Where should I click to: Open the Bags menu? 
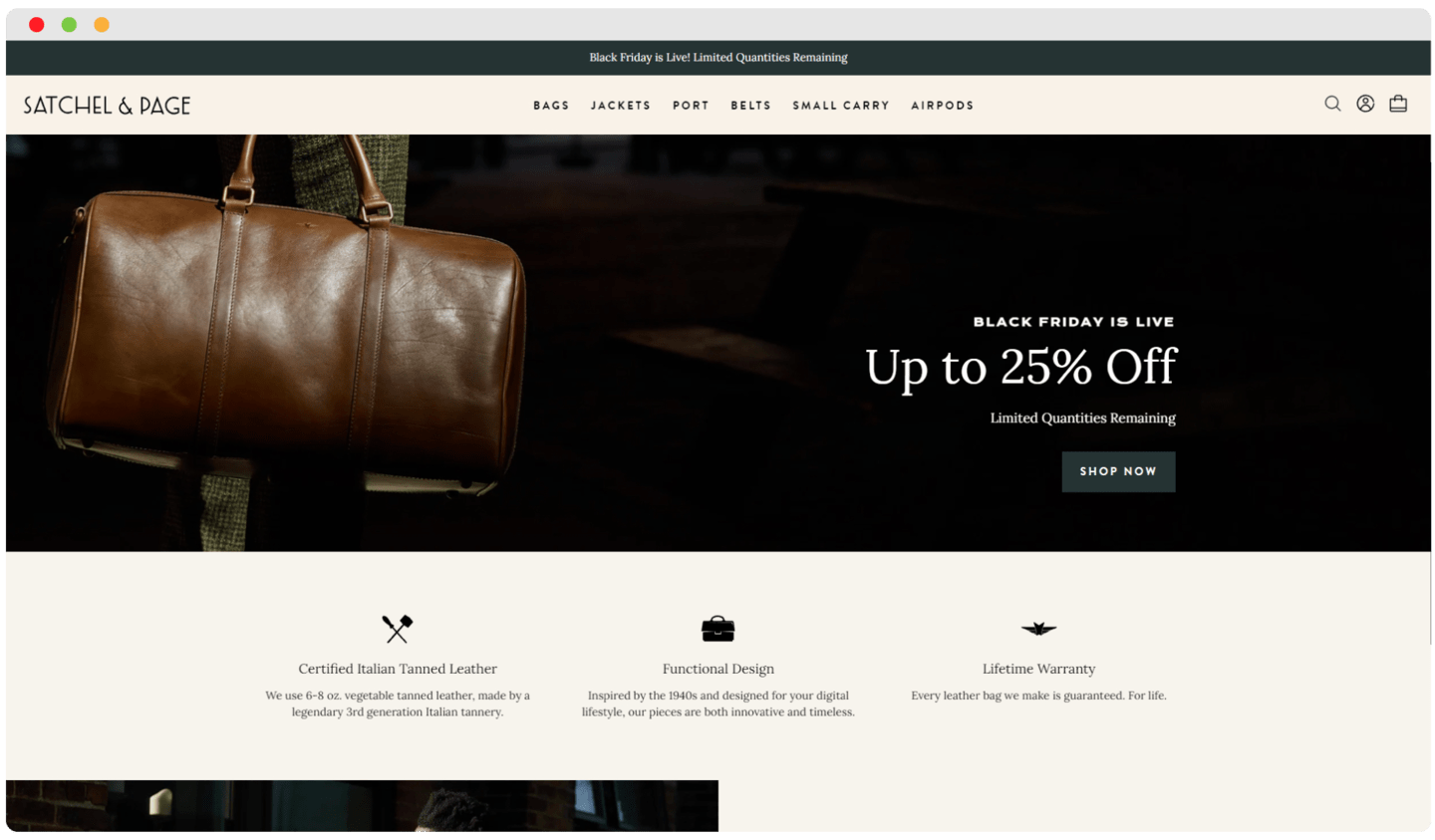[x=551, y=106]
